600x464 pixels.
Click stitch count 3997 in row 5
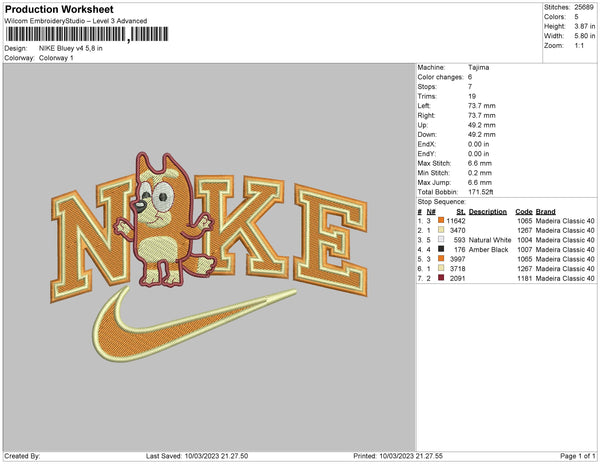pos(457,259)
